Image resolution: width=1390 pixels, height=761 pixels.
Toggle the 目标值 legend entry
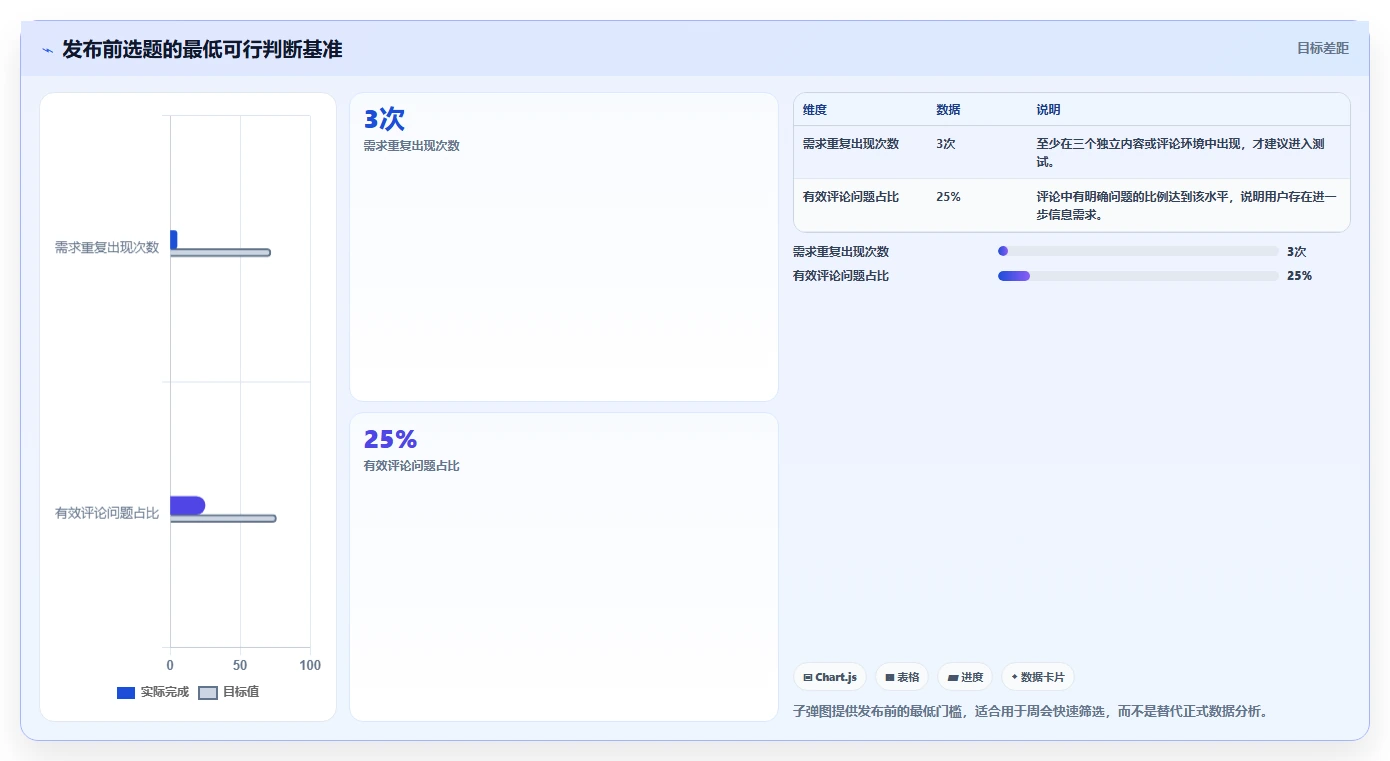click(x=229, y=692)
